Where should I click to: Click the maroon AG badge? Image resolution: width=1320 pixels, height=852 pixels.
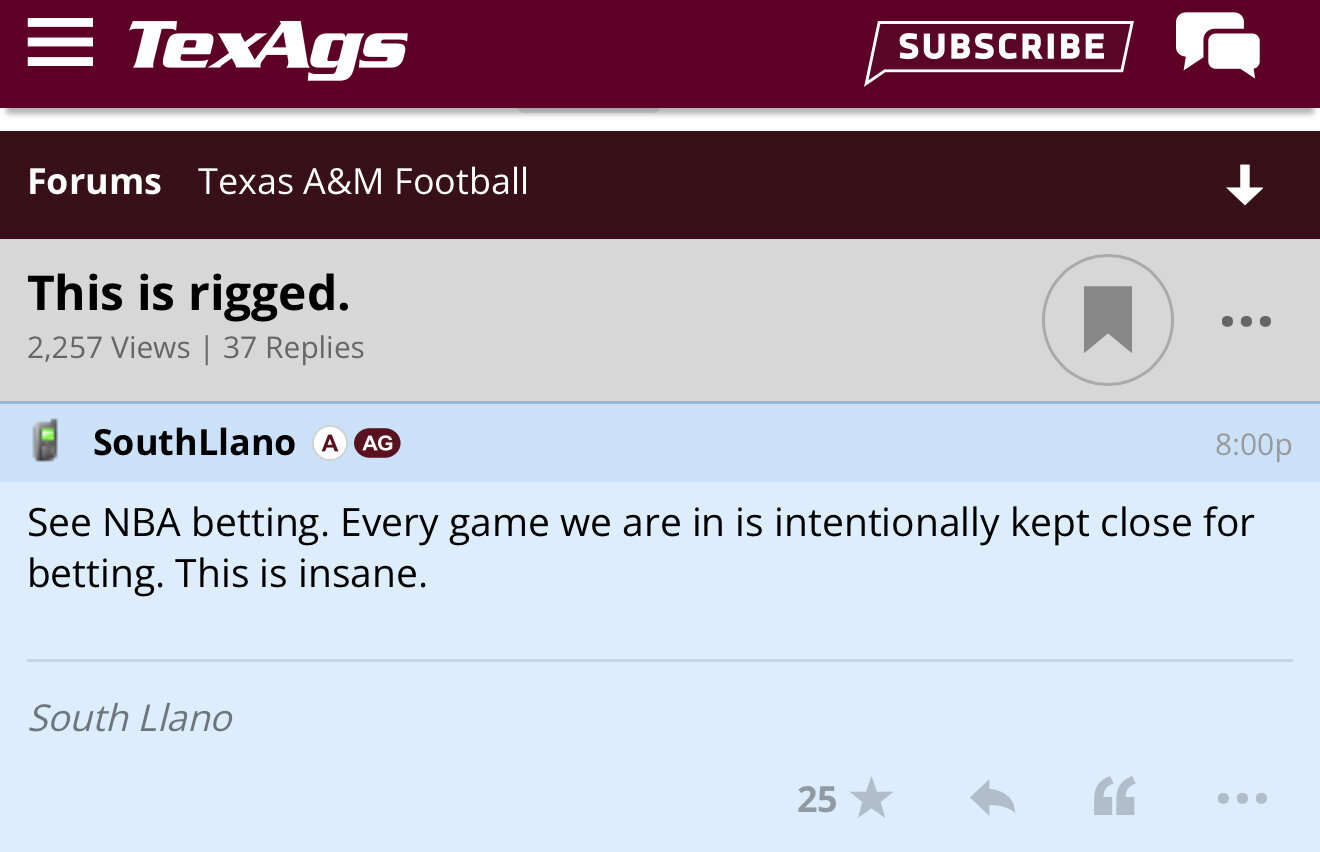[x=377, y=442]
